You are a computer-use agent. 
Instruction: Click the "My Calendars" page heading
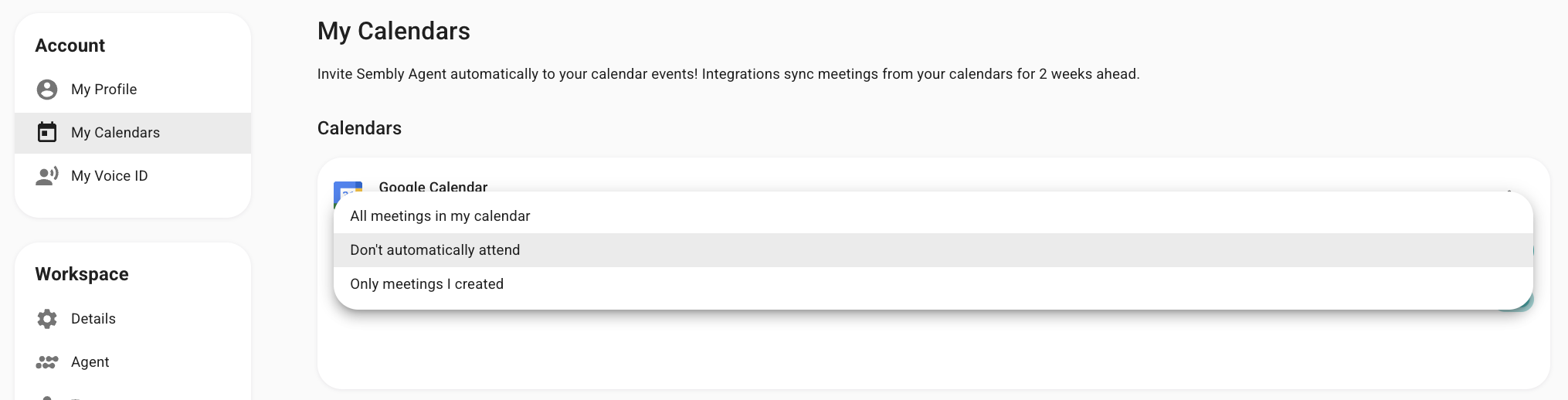[393, 31]
